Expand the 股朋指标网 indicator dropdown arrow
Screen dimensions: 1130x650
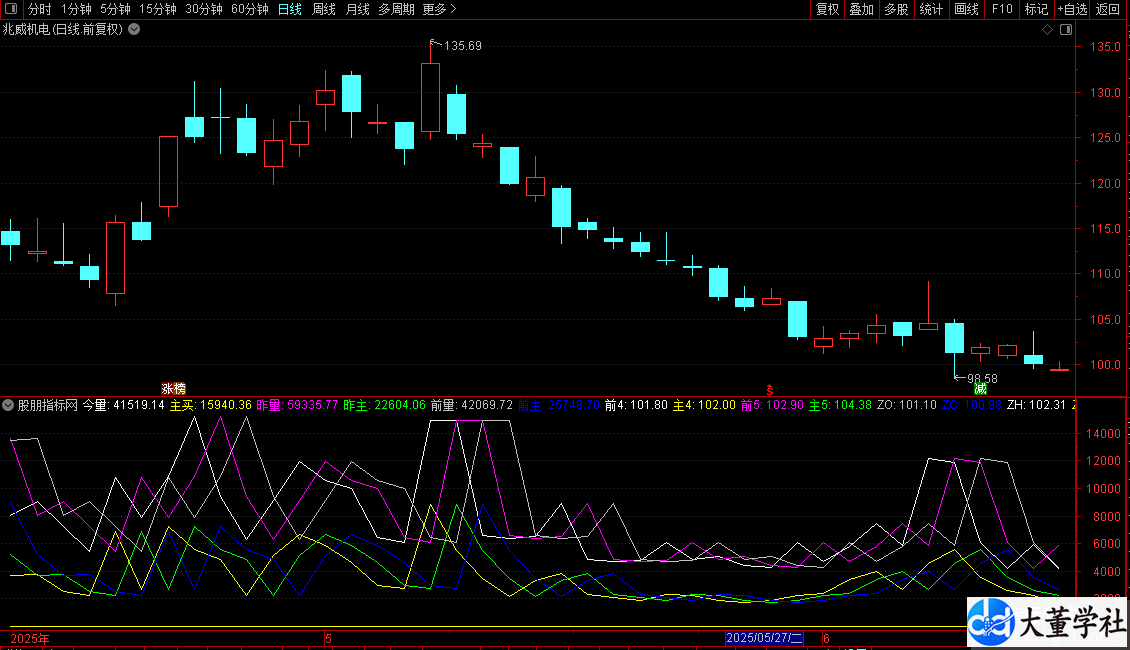tap(8, 406)
